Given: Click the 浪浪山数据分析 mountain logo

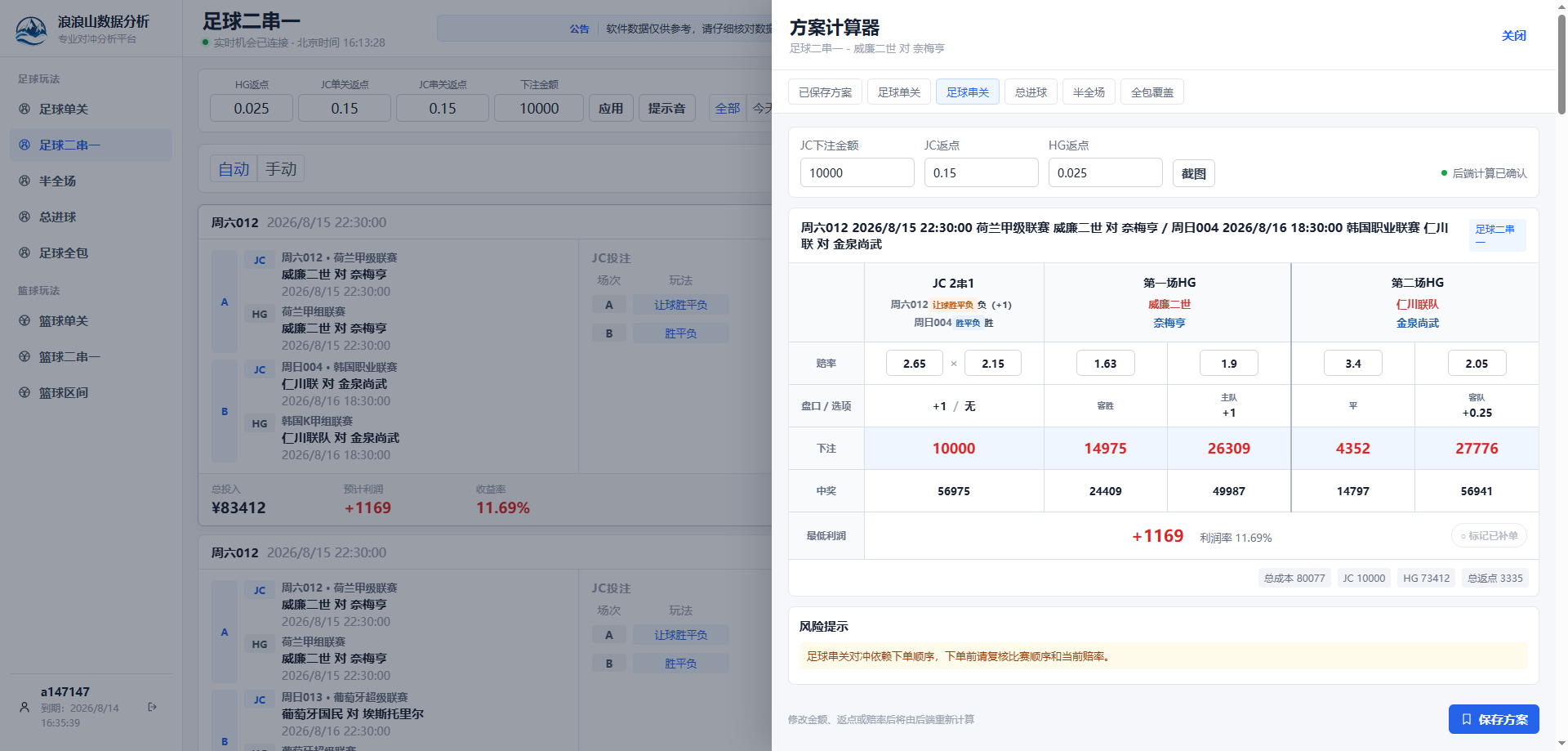Looking at the screenshot, I should 32,30.
